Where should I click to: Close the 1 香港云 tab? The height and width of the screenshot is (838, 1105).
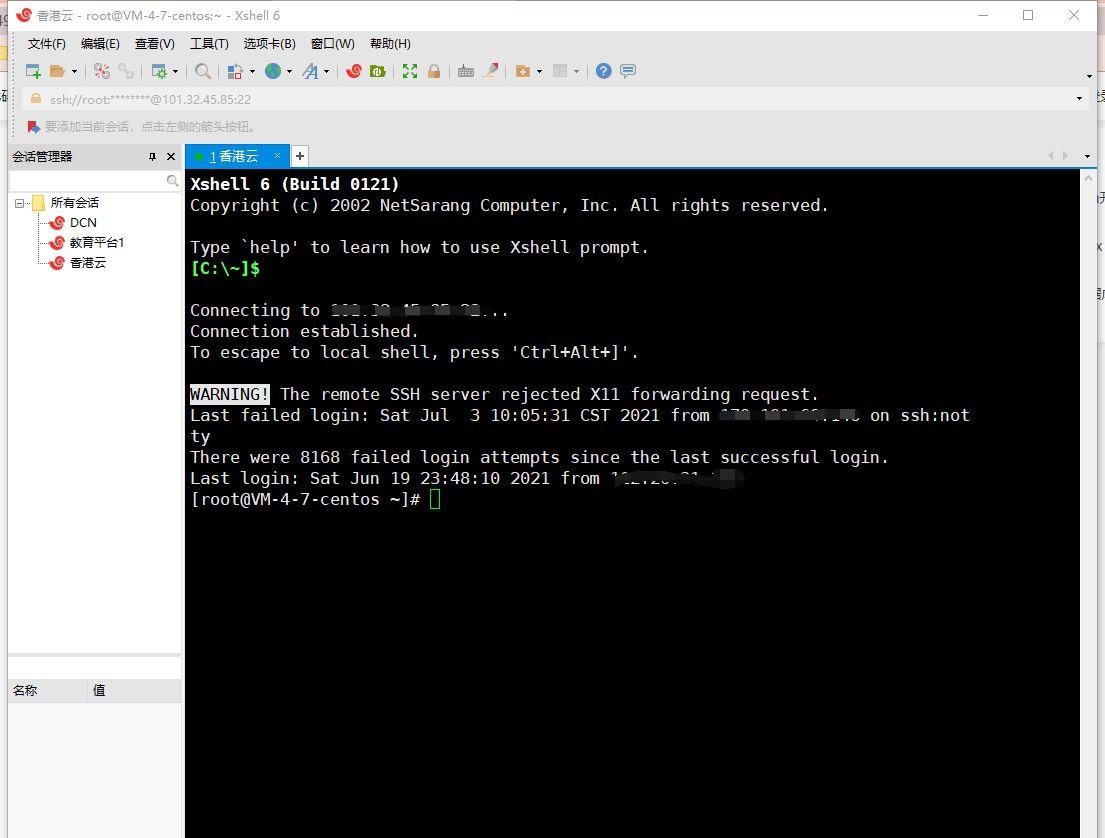point(278,156)
